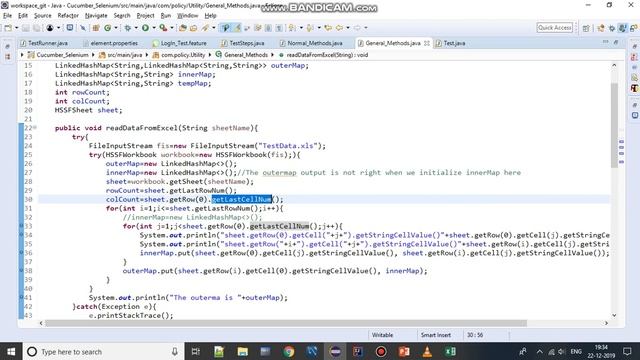Close the General_Methods.java tab
Image resolution: width=640 pixels, height=360 pixels.
pos(427,43)
